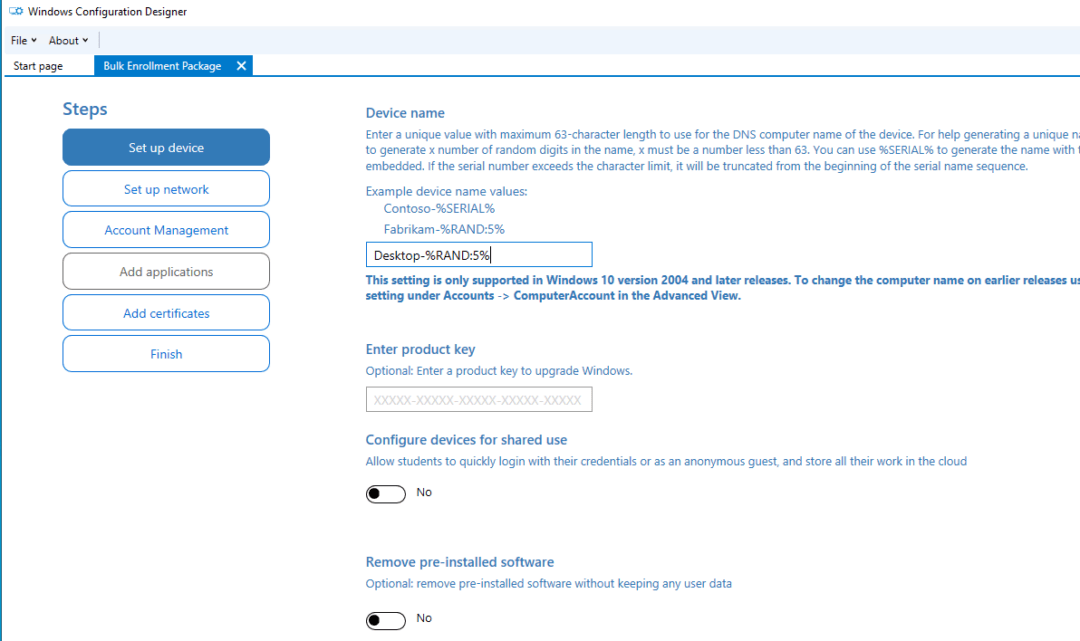Open the File menu dropdown
The image size is (1080, 641).
(18, 40)
